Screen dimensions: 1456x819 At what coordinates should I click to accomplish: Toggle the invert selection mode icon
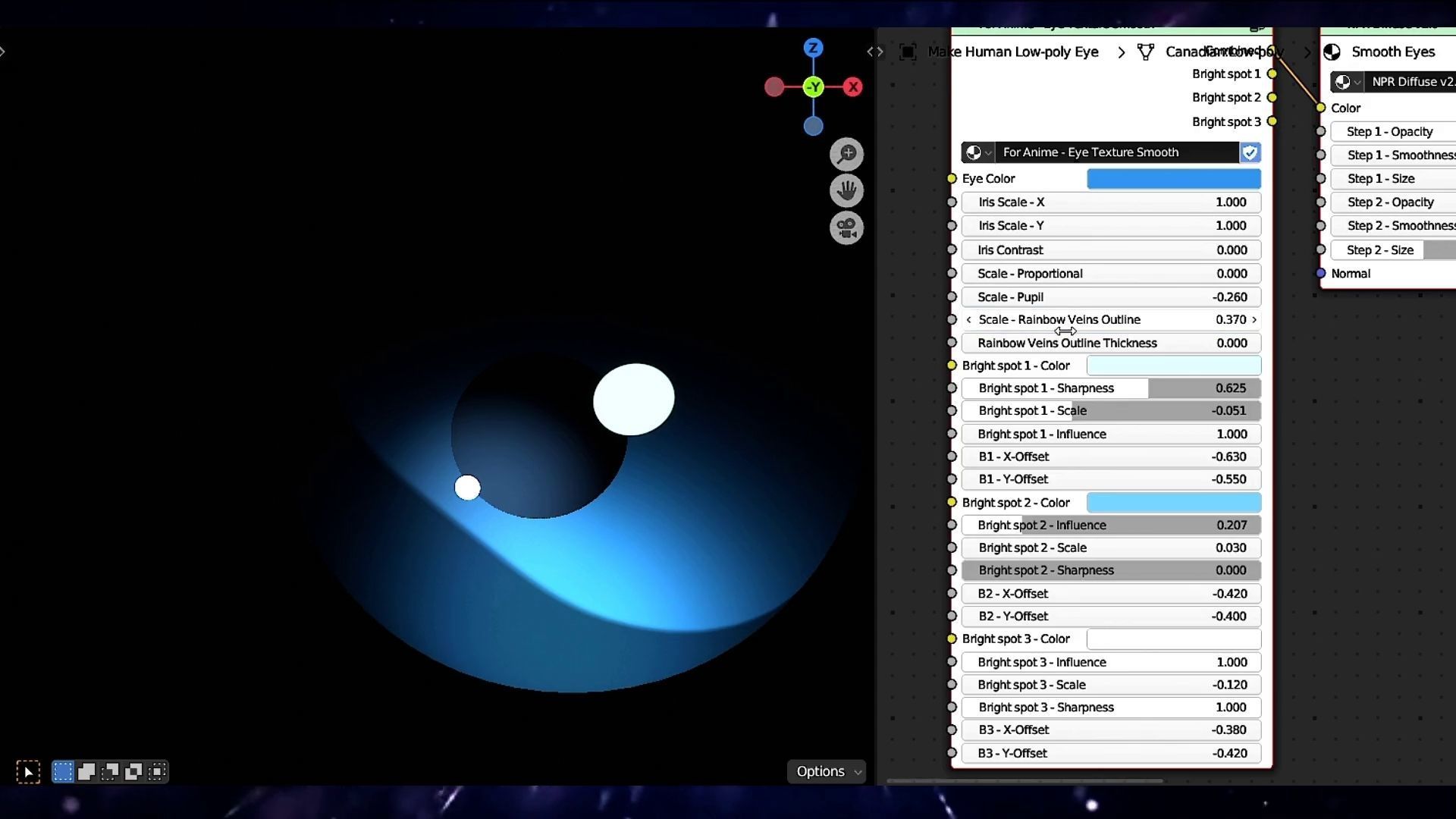pyautogui.click(x=133, y=772)
